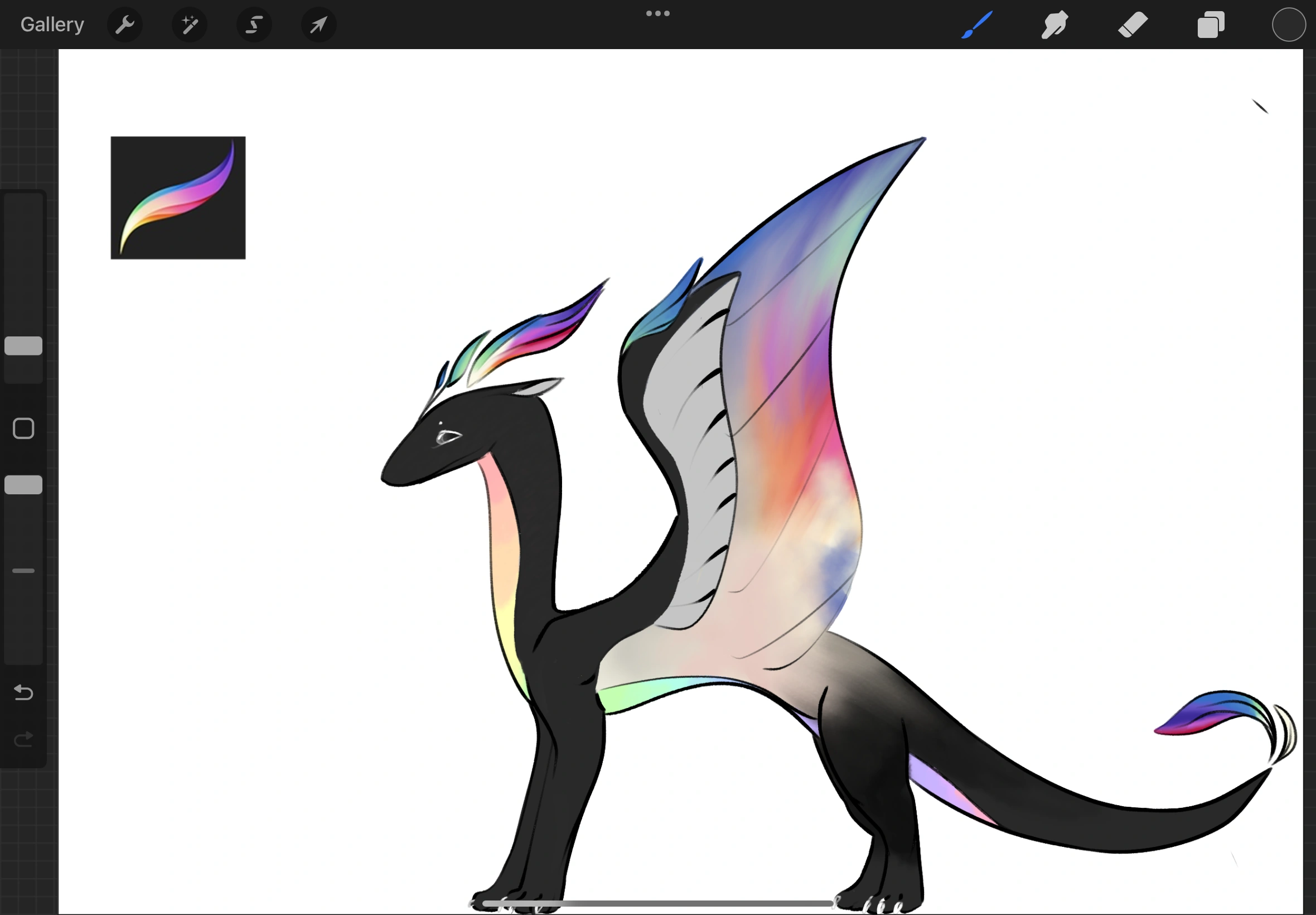Open the Gallery view

[x=52, y=25]
